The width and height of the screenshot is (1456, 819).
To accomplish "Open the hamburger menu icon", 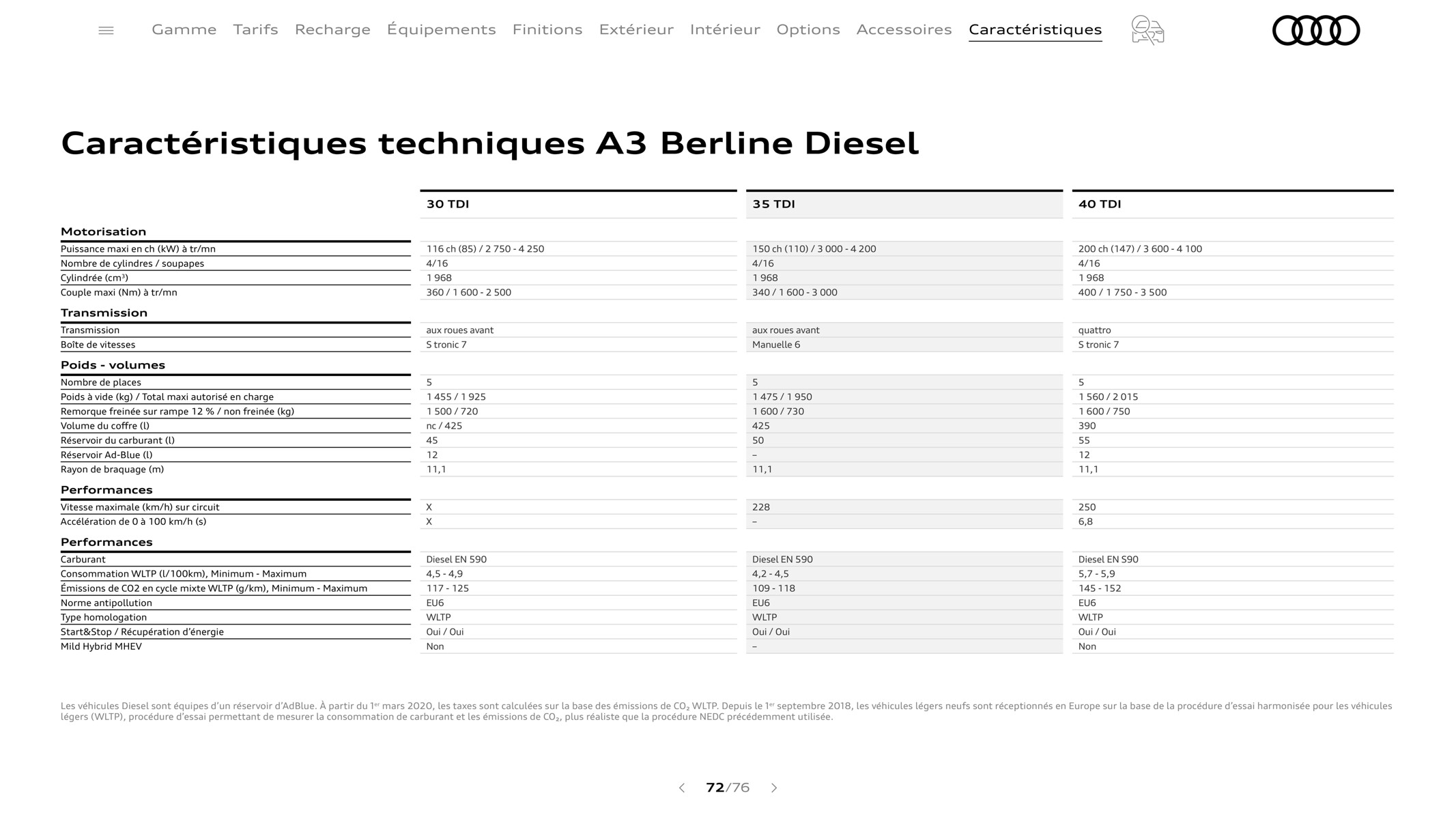I will click(106, 30).
